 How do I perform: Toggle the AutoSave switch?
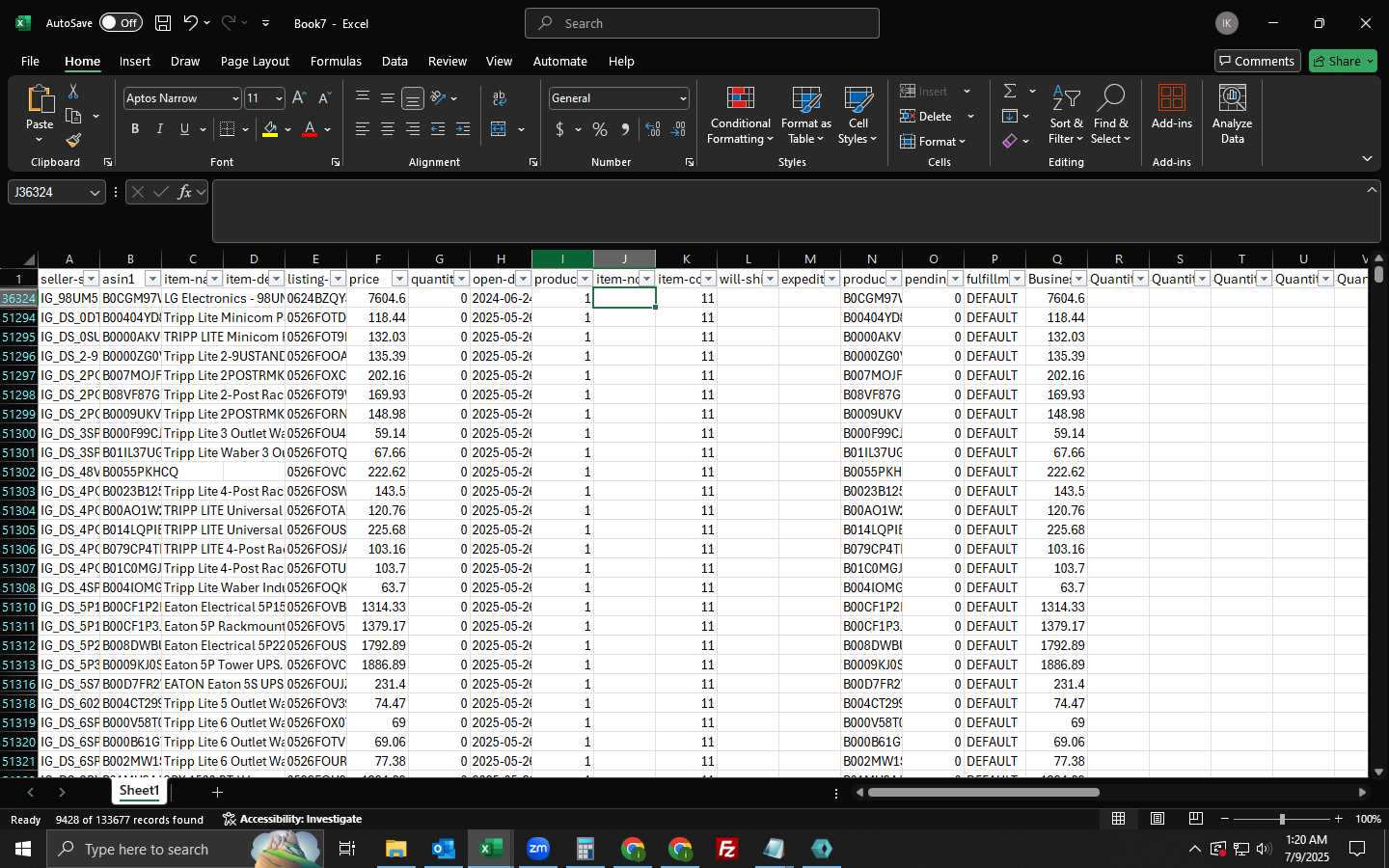[121, 22]
